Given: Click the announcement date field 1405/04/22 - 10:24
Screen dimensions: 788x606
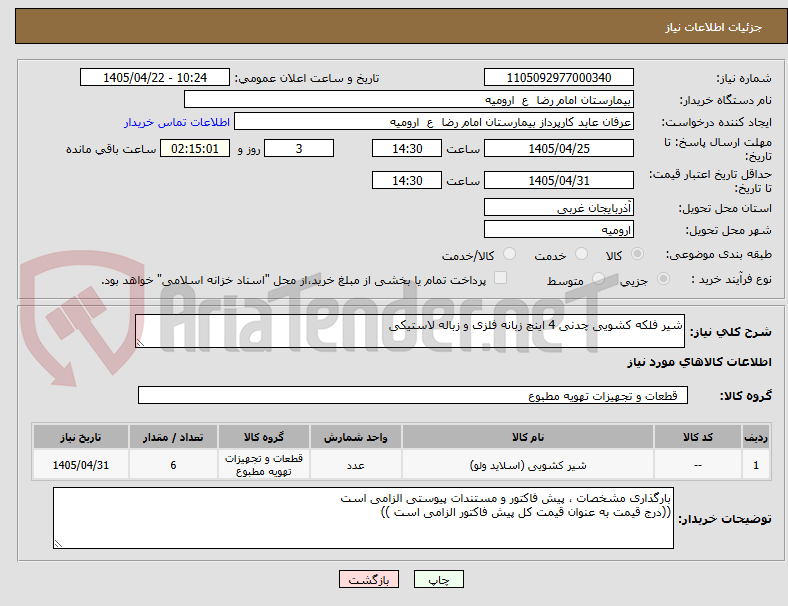Looking at the screenshot, I should (x=155, y=77).
